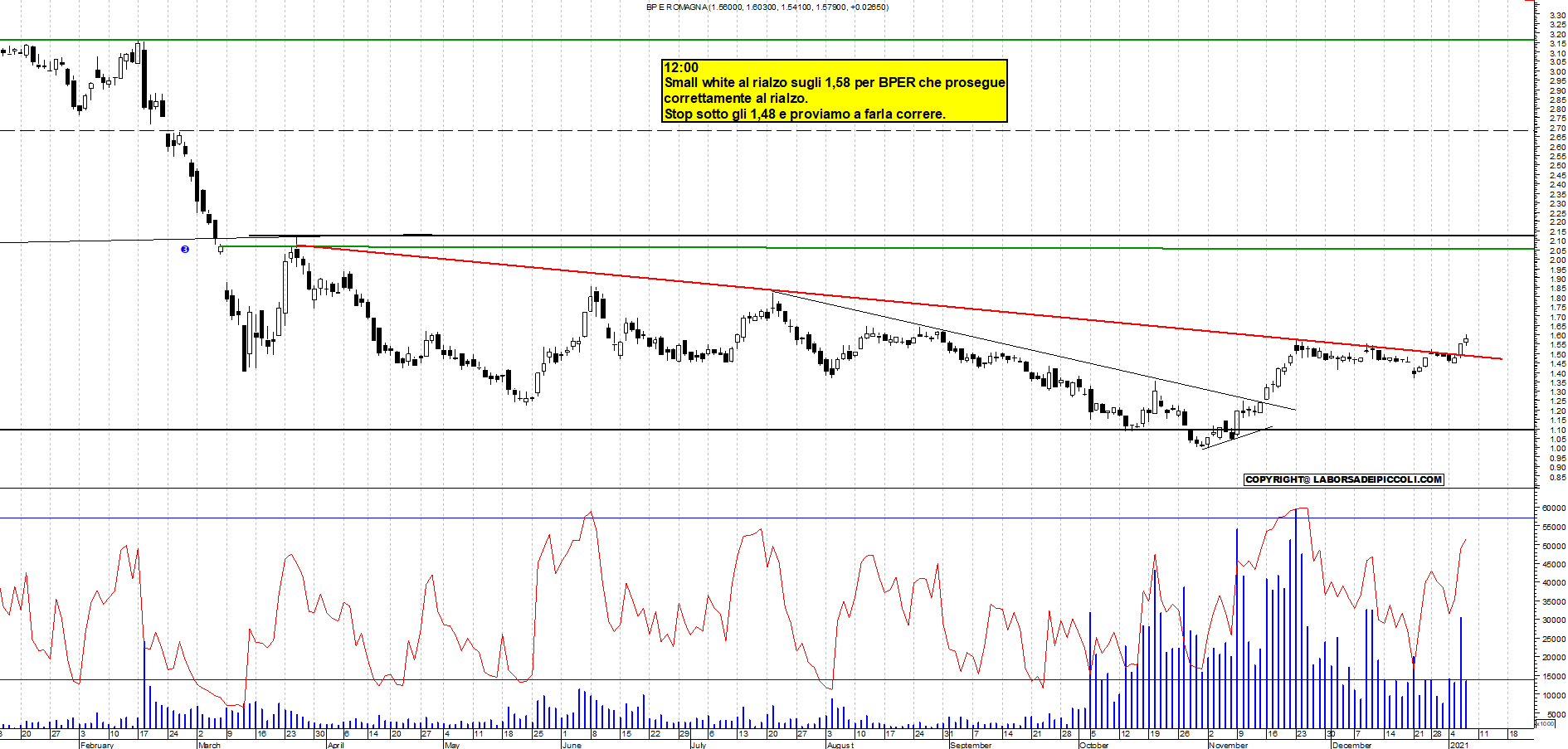Click the blue circled 3 marker
Viewport: 1568px width, 749px height.
185,249
